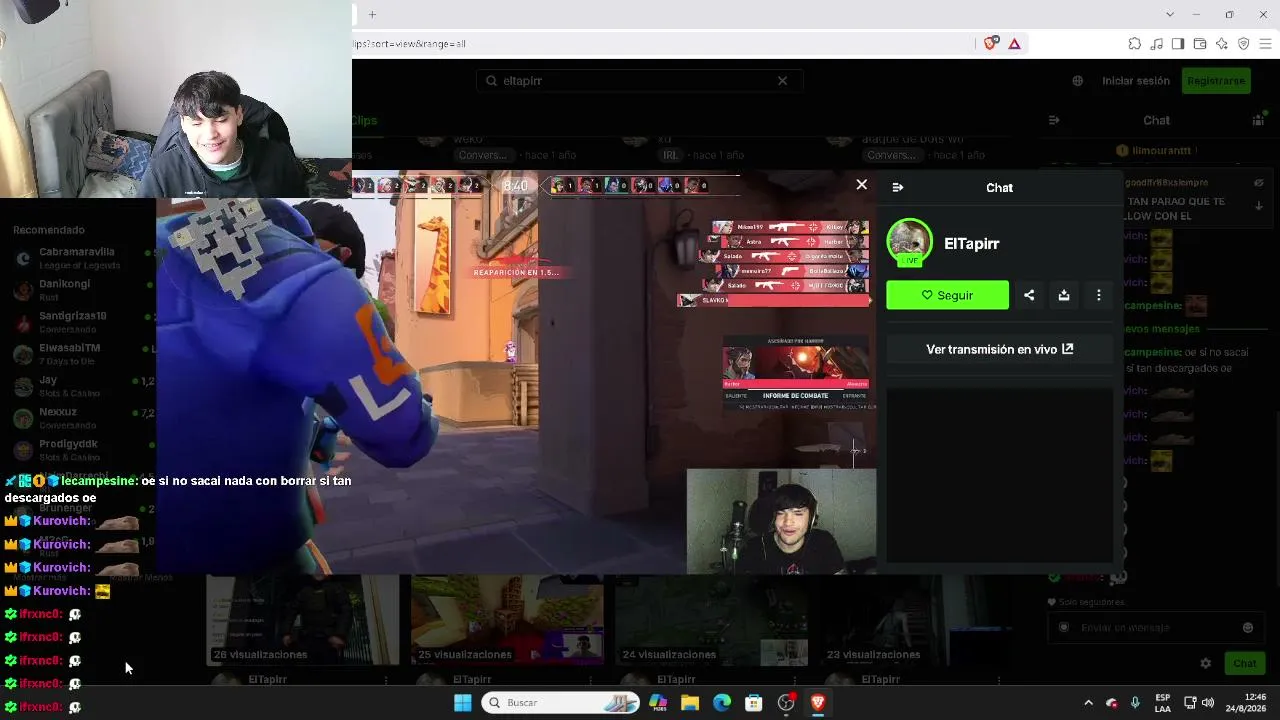Open the clip with 24 visualizaciones
This screenshot has height=720, width=1280.
[x=711, y=620]
